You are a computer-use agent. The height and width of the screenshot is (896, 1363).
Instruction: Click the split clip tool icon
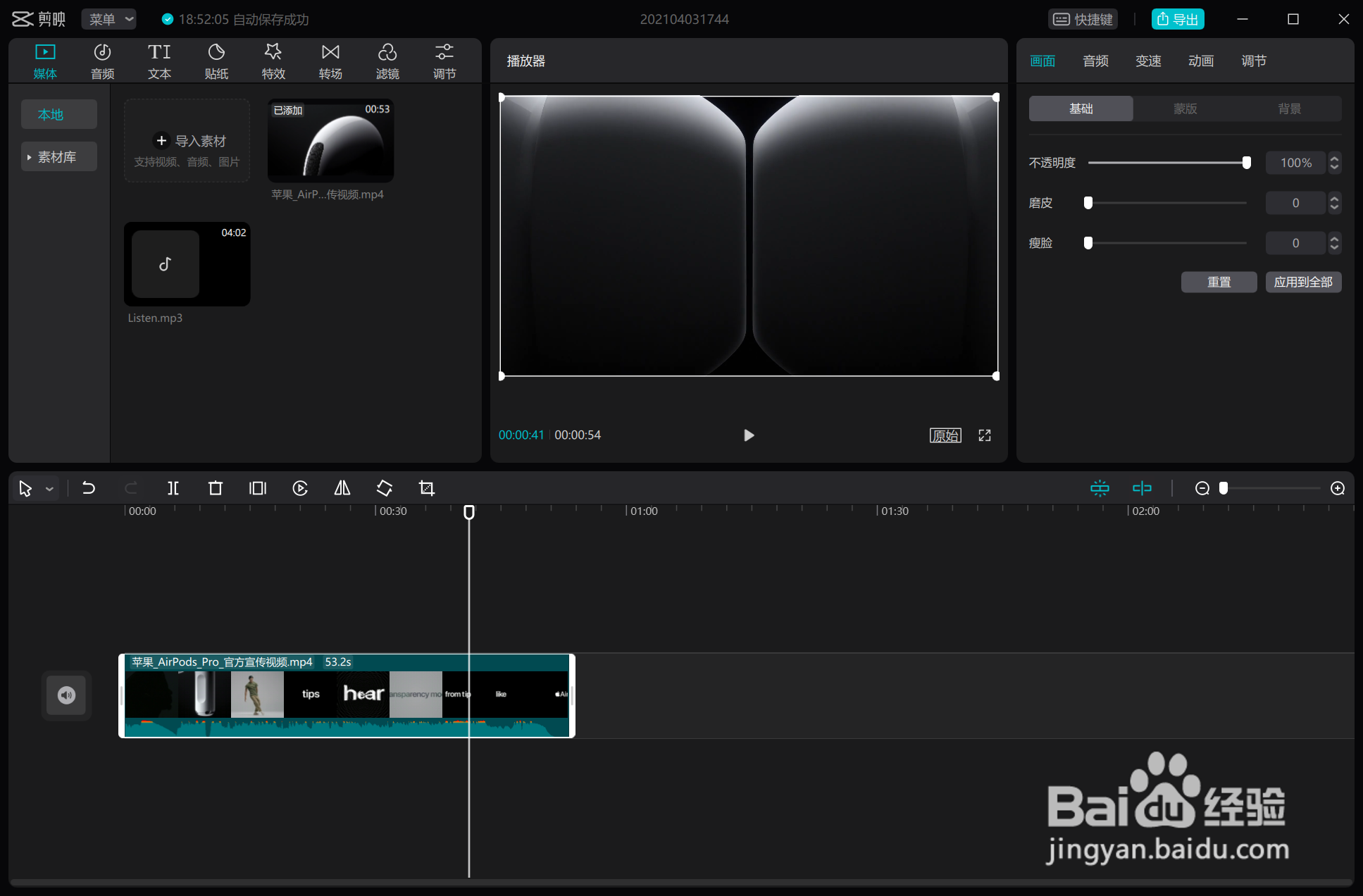click(173, 488)
